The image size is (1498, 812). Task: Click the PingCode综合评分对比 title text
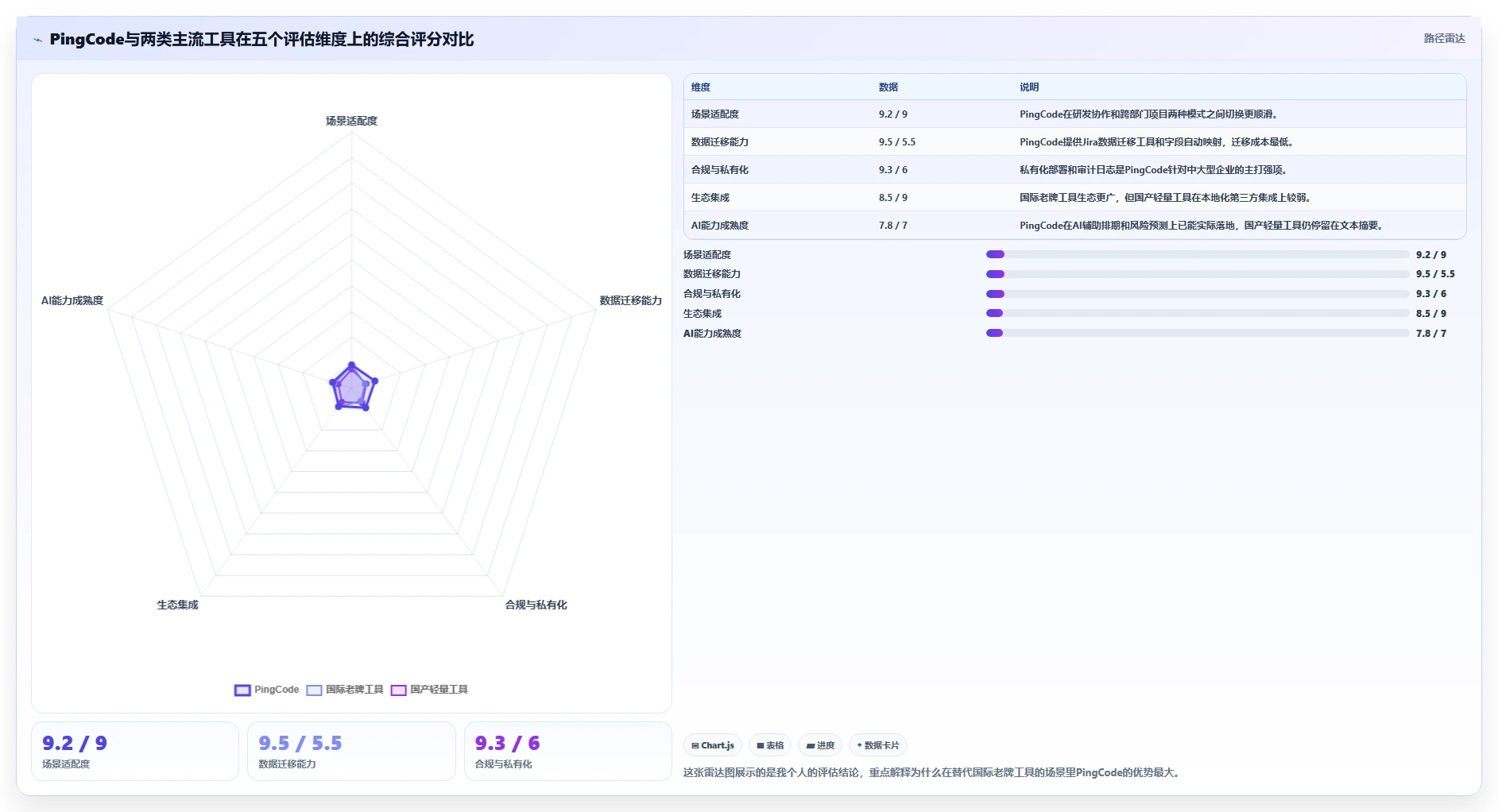(261, 39)
